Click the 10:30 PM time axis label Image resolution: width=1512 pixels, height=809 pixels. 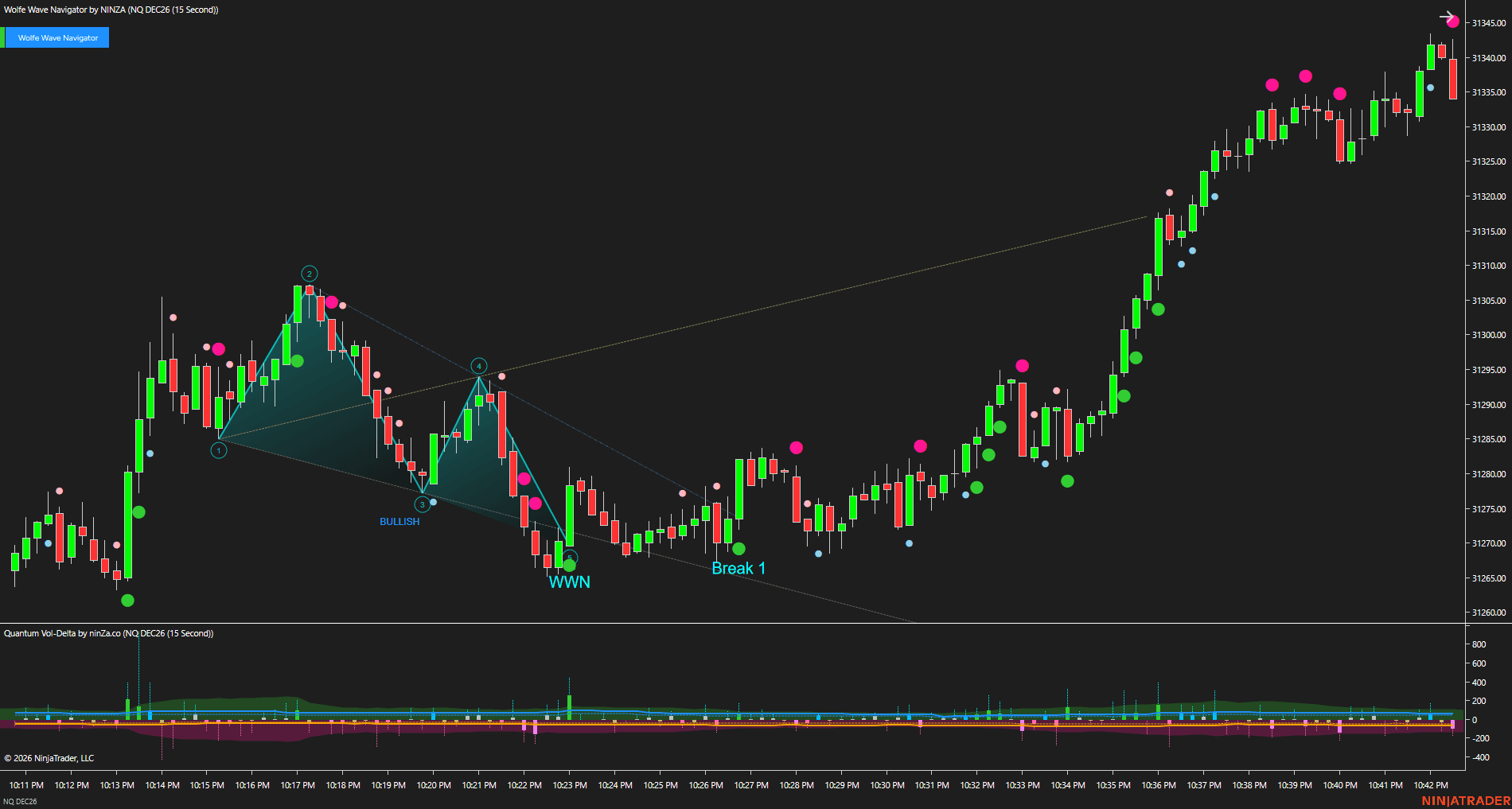click(x=887, y=785)
